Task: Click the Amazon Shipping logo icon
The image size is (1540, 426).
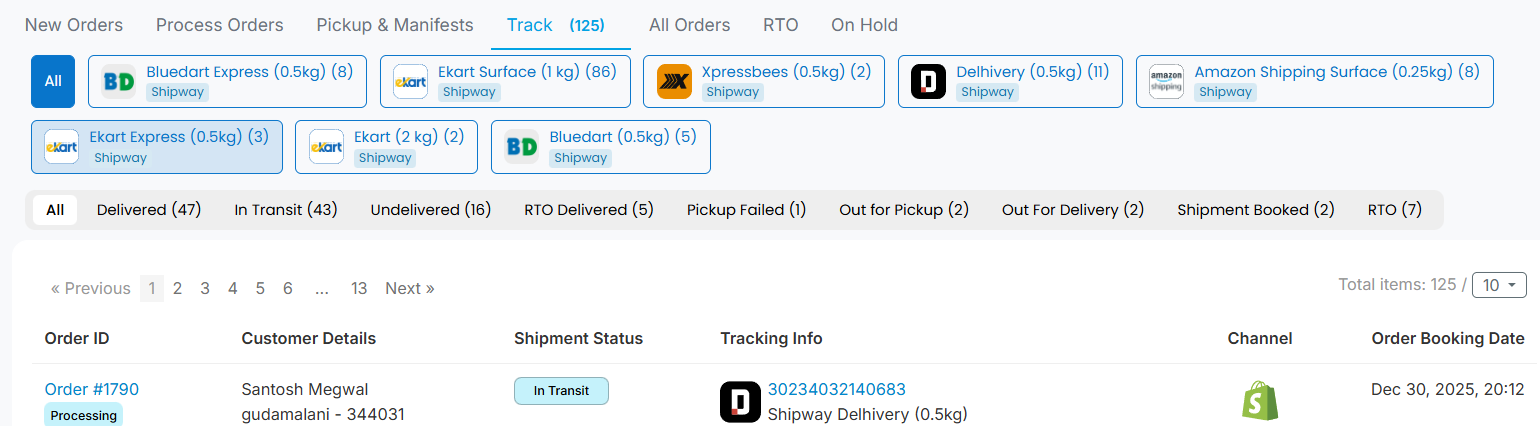Action: pyautogui.click(x=1166, y=81)
